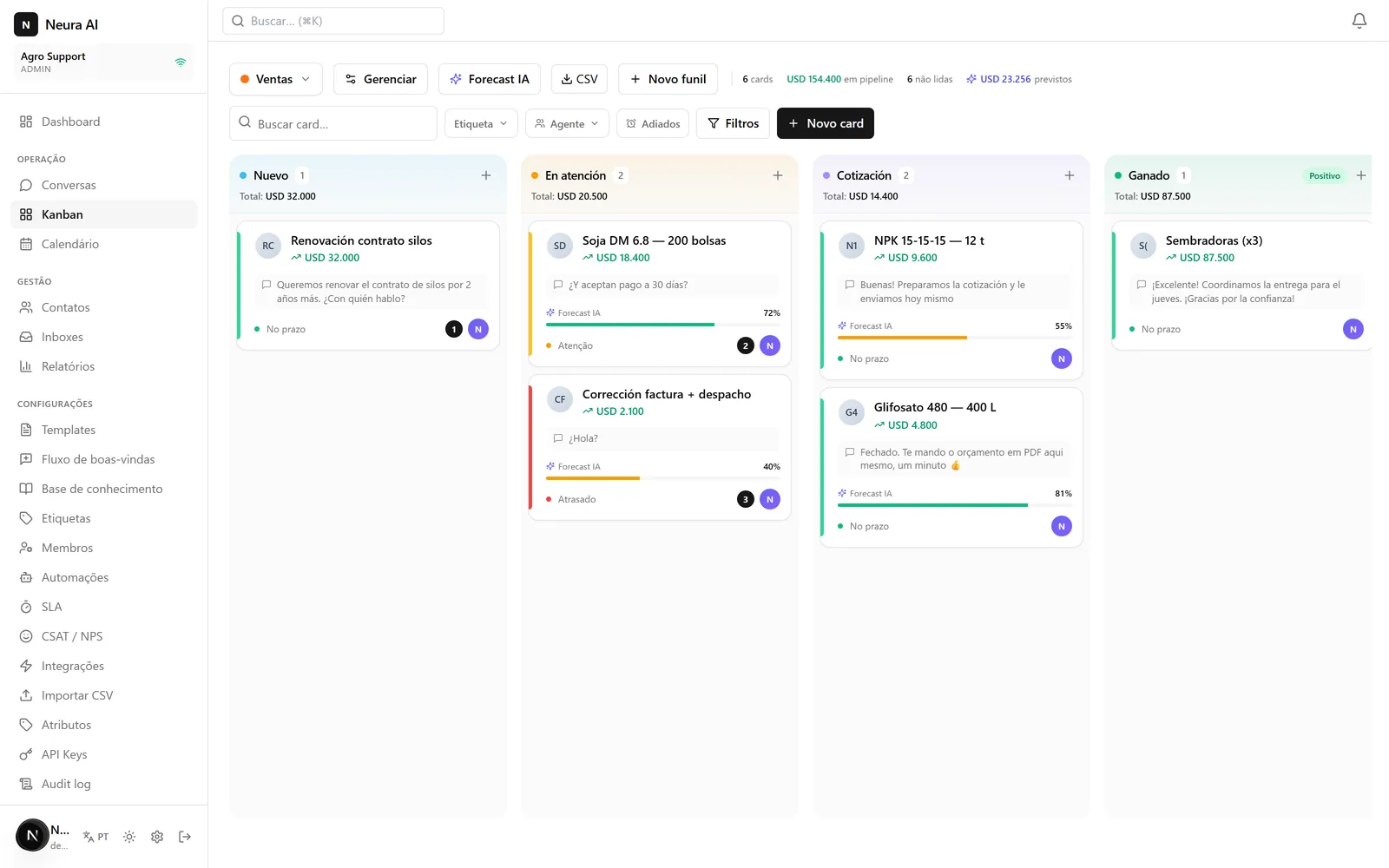Screen dimensions: 1389x868
Task: Click the Positivo badge on Ganado column
Action: (1325, 175)
